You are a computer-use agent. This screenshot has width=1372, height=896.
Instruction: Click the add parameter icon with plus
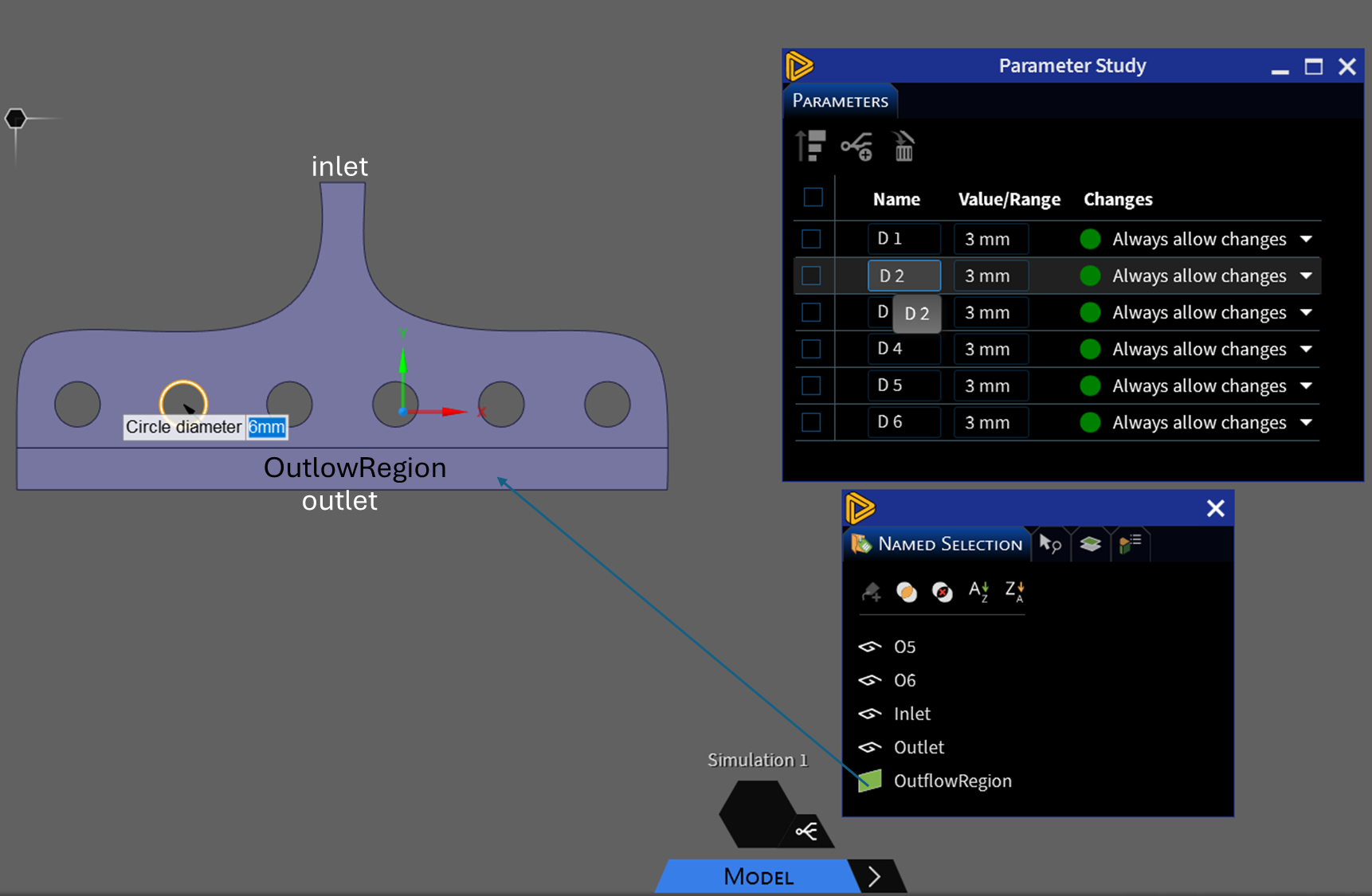pos(857,147)
